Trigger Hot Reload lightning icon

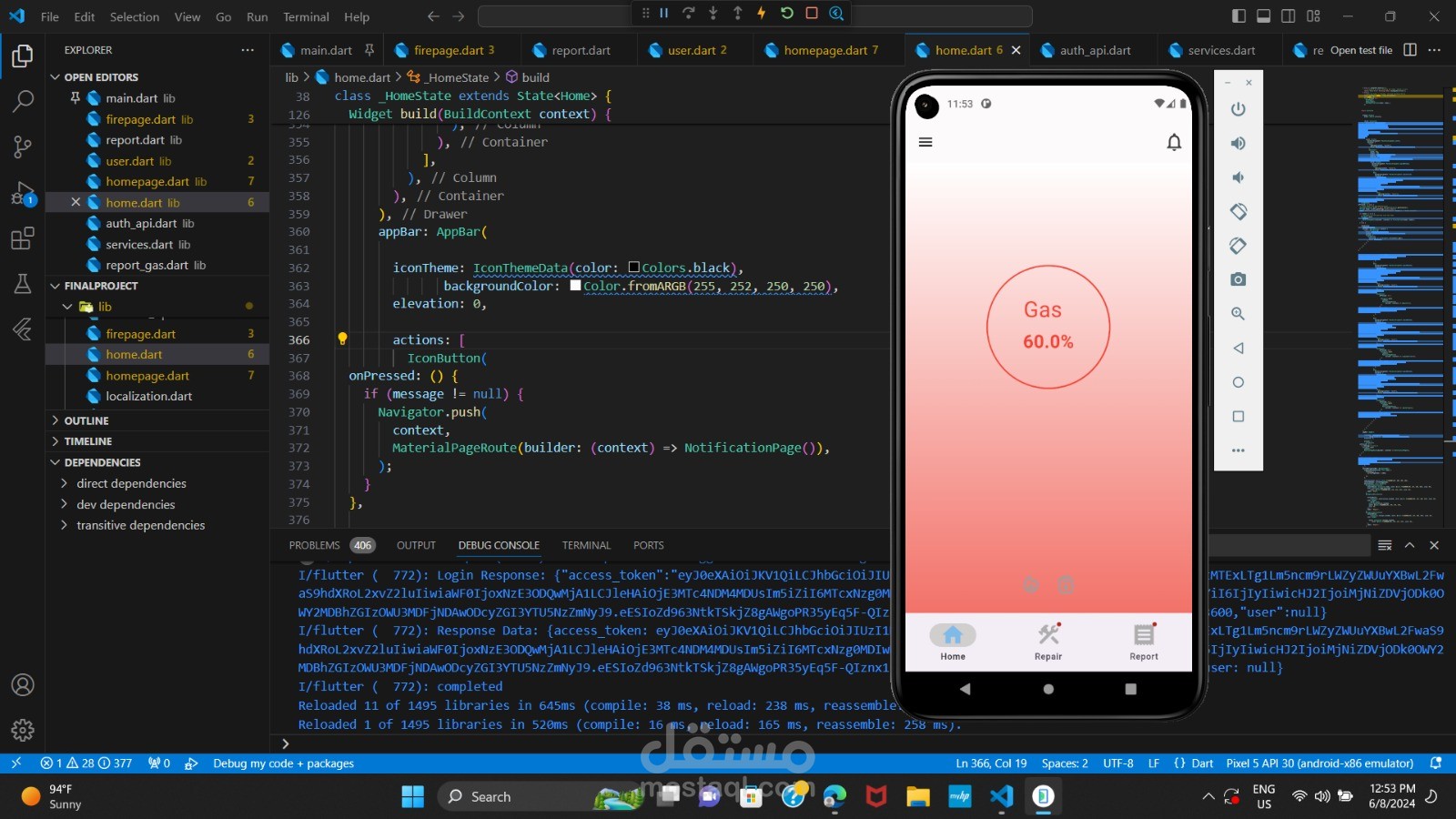[762, 13]
